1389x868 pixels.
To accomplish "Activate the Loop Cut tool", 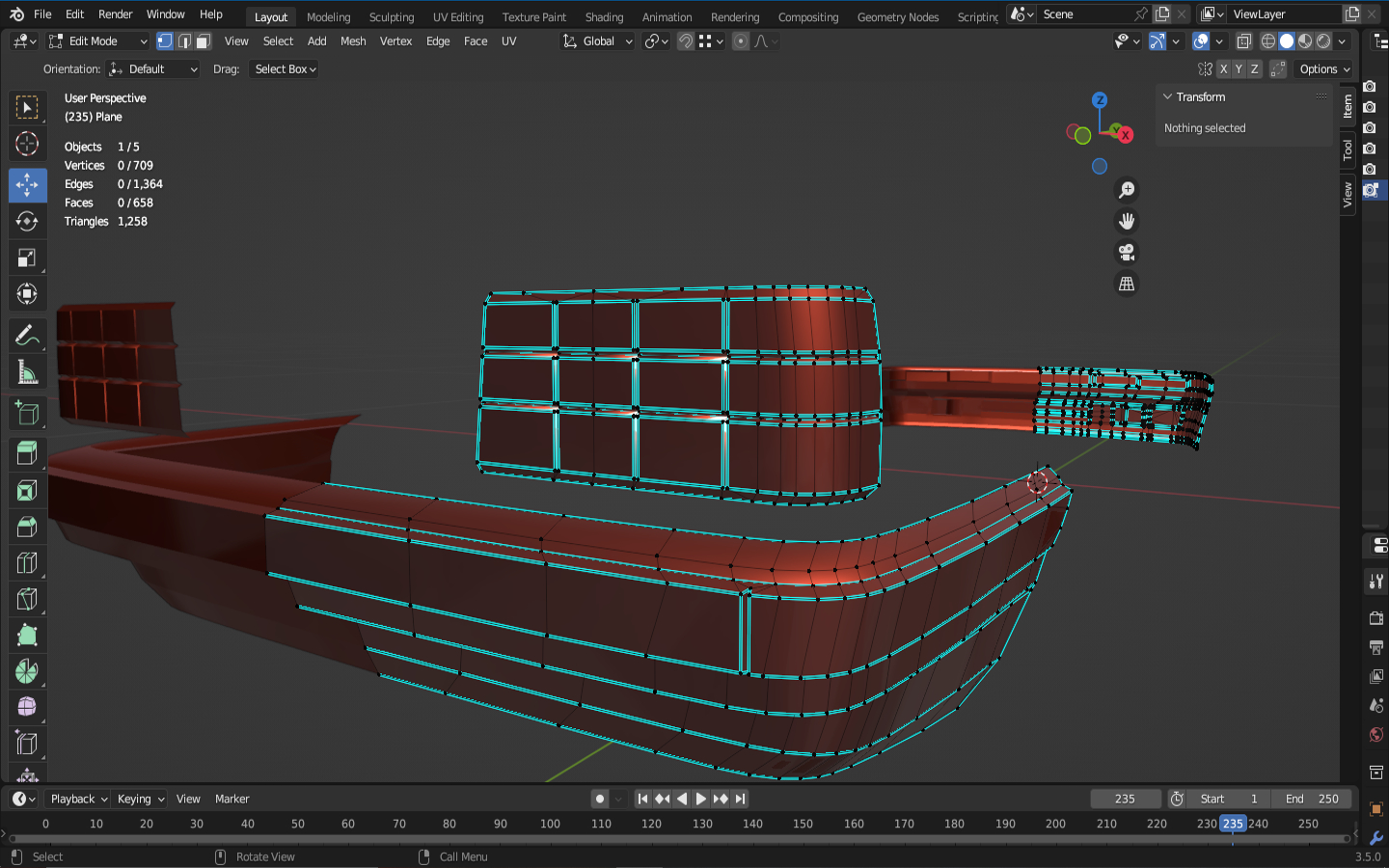I will [27, 563].
